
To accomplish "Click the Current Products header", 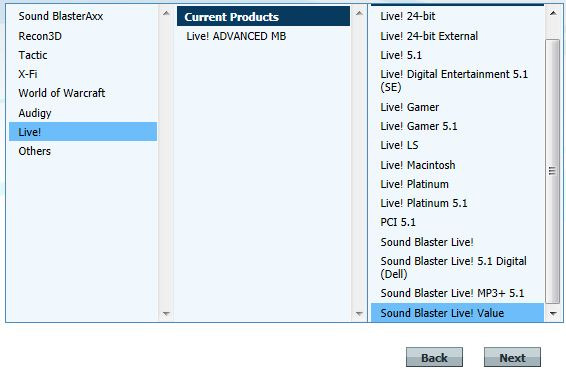I will click(263, 17).
